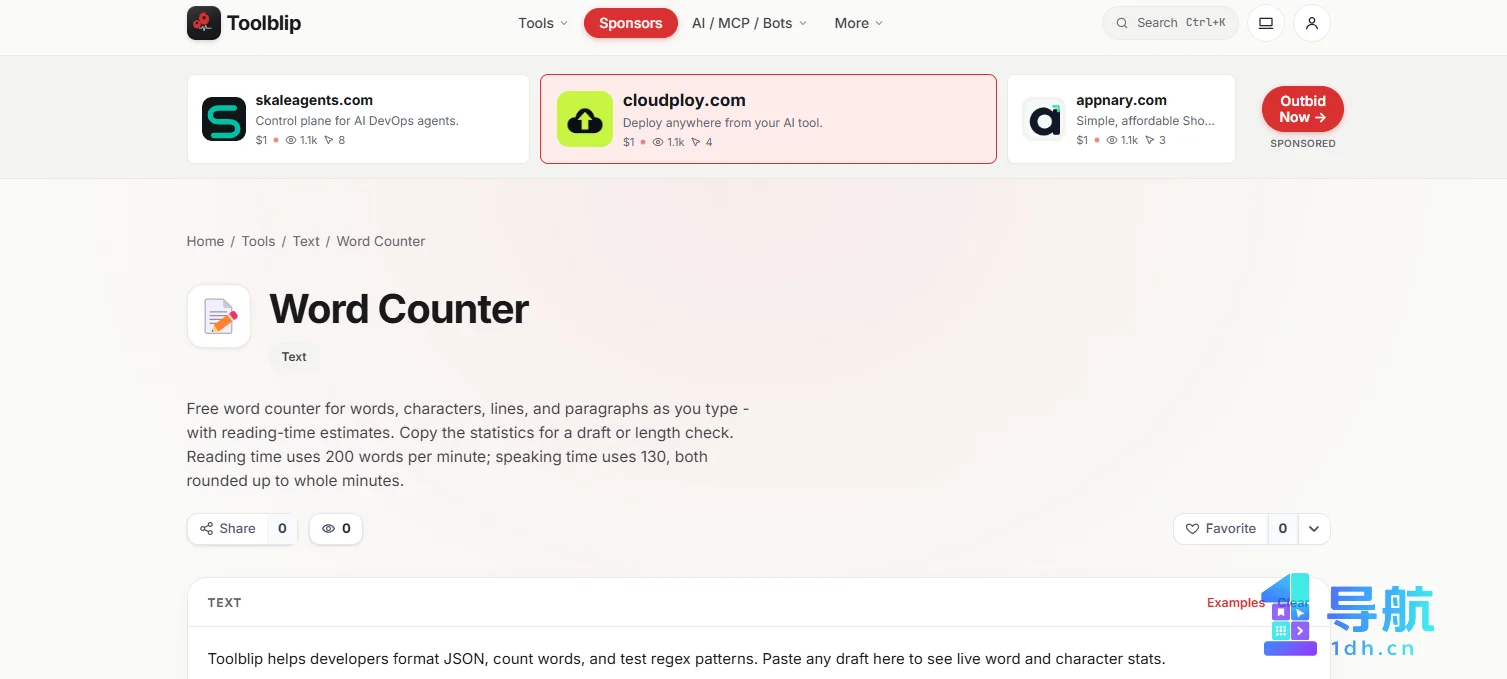Click the Word Counter notepad icon
1507x679 pixels.
[219, 316]
